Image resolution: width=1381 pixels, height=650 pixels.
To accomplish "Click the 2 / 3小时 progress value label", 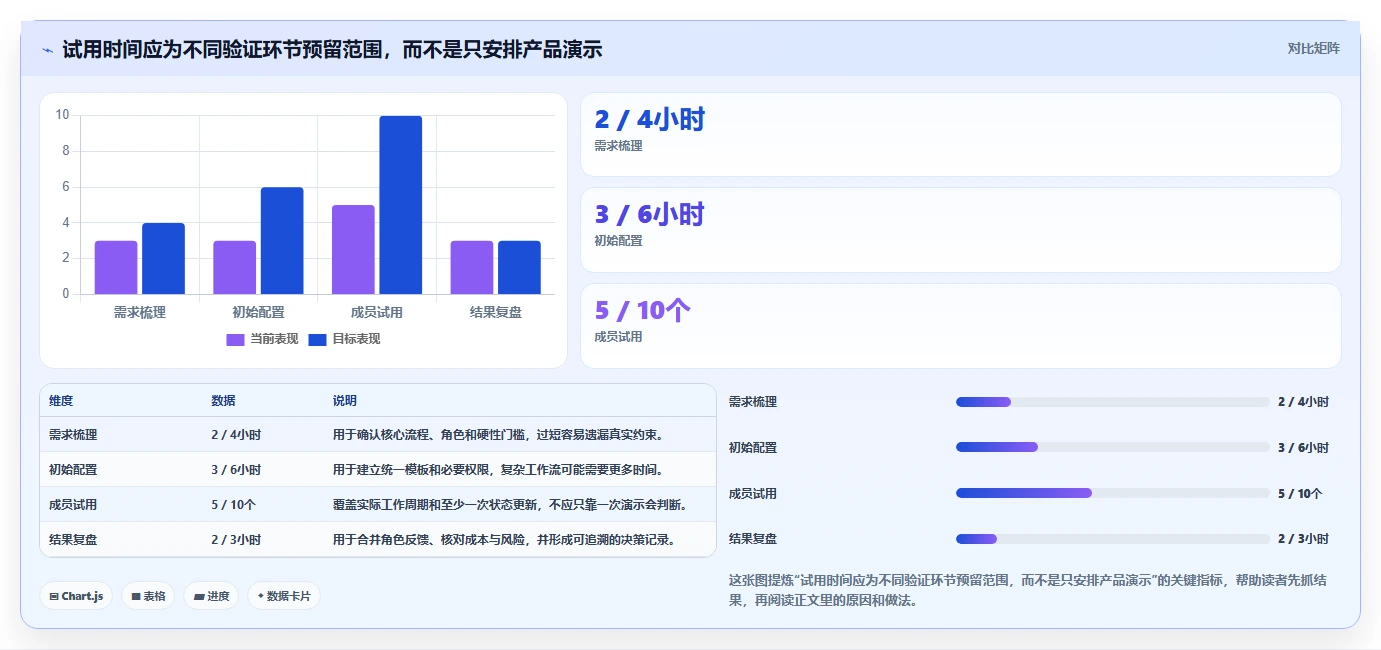I will click(x=1303, y=539).
